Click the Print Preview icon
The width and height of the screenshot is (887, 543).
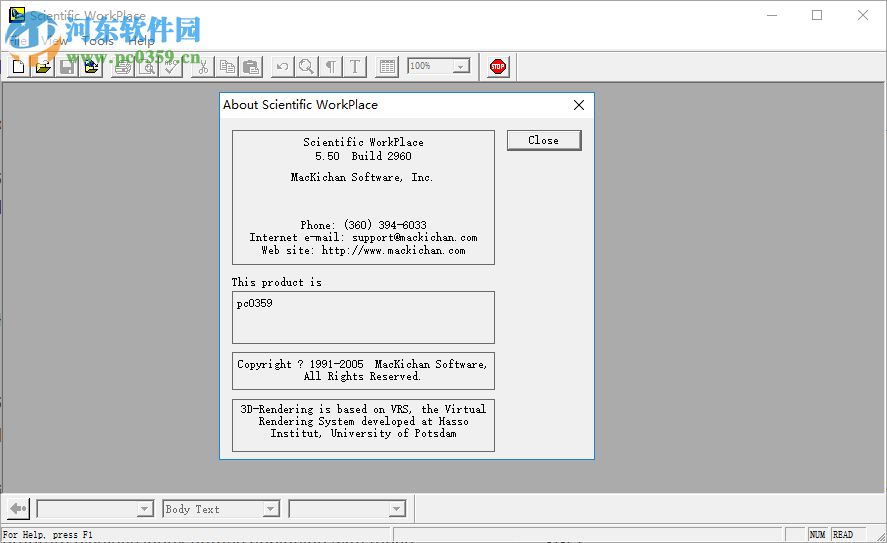pyautogui.click(x=147, y=67)
